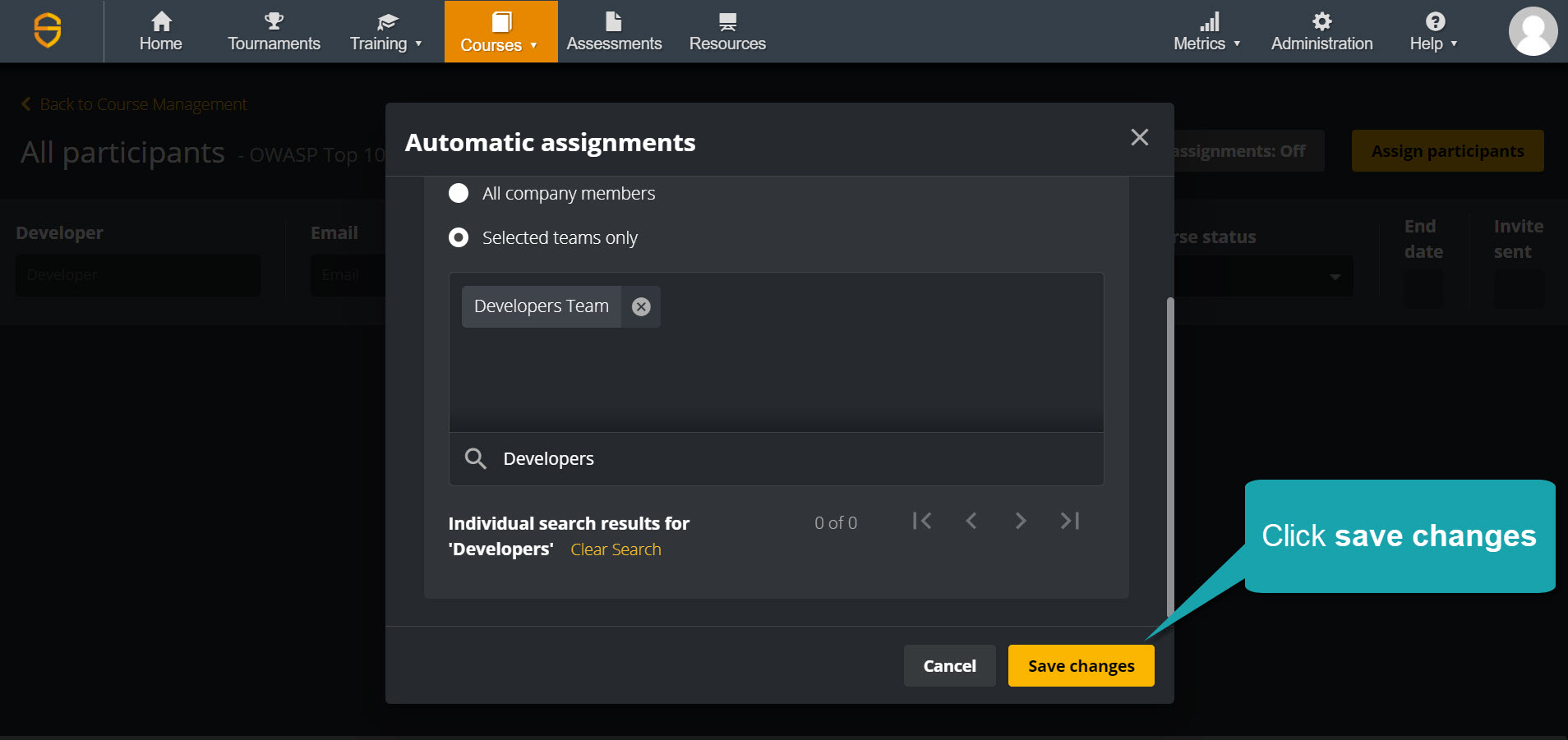Image resolution: width=1568 pixels, height=740 pixels.
Task: Click the search magnifier icon
Action: click(x=476, y=458)
